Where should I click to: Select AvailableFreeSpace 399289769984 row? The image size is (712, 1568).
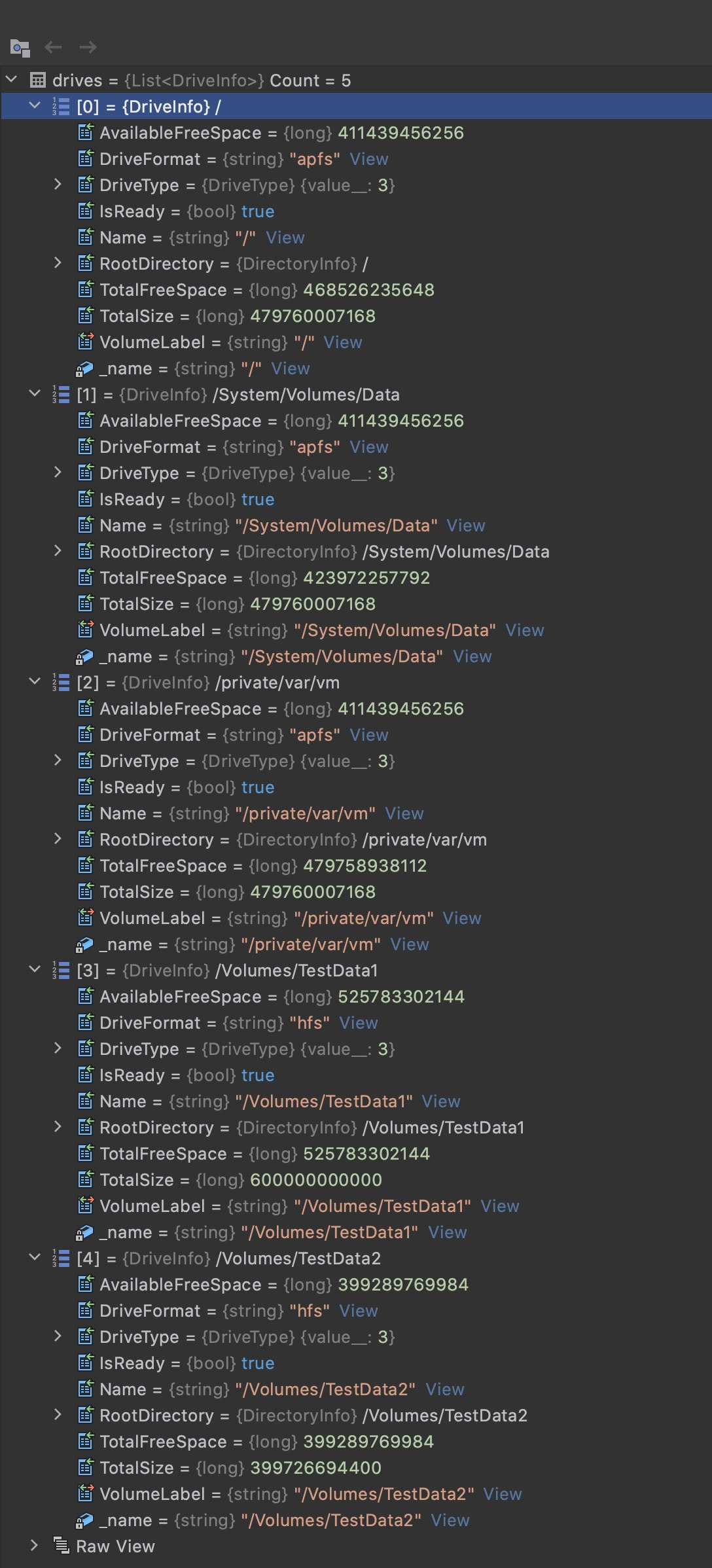coord(356,1285)
